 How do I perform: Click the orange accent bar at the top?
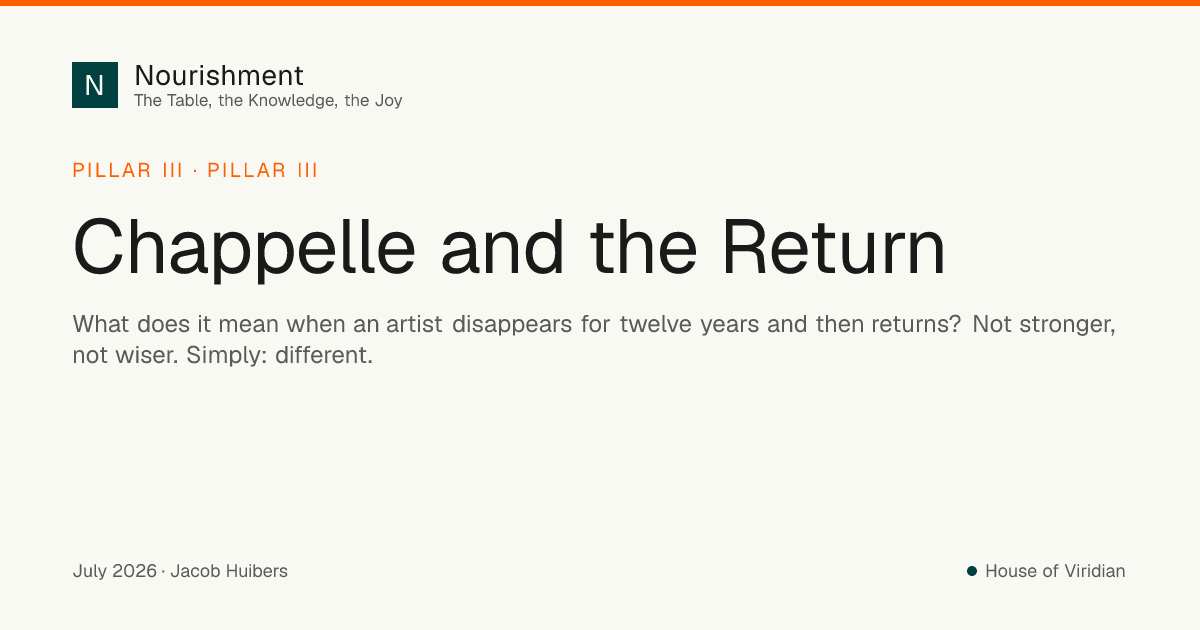click(x=600, y=3)
